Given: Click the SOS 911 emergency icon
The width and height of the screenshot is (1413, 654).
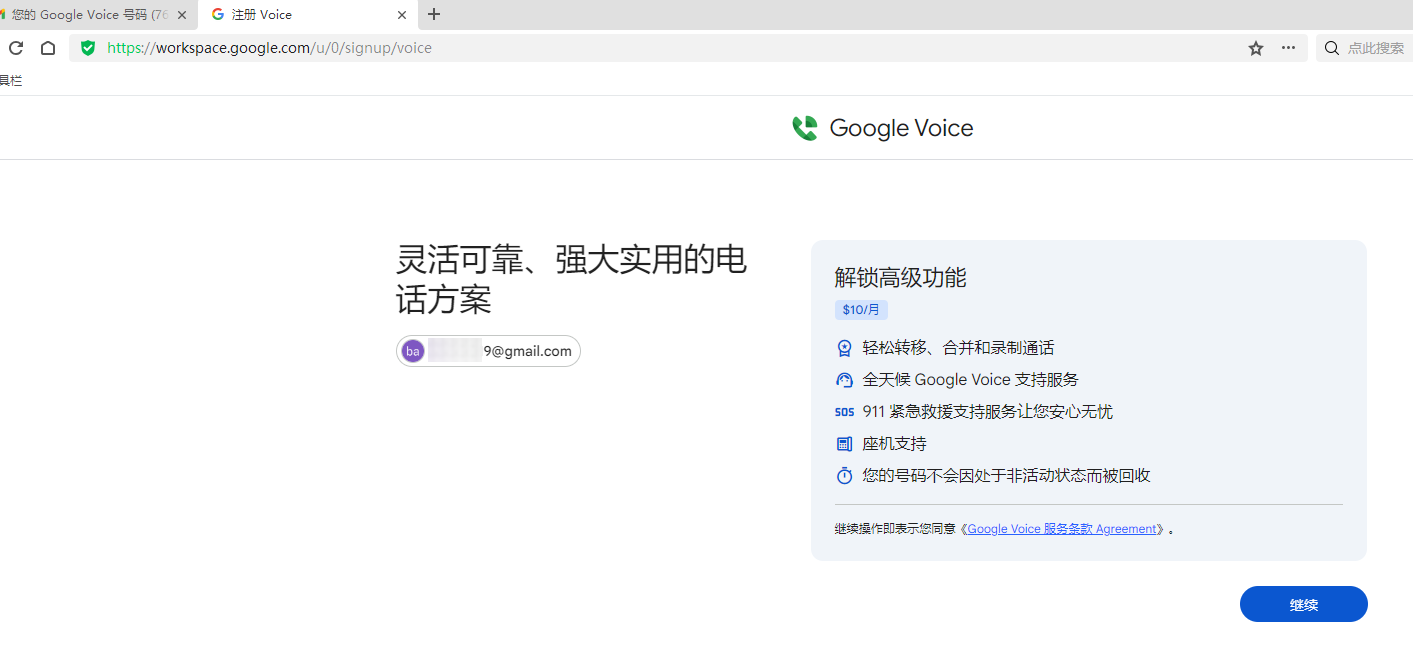Looking at the screenshot, I should pos(844,412).
